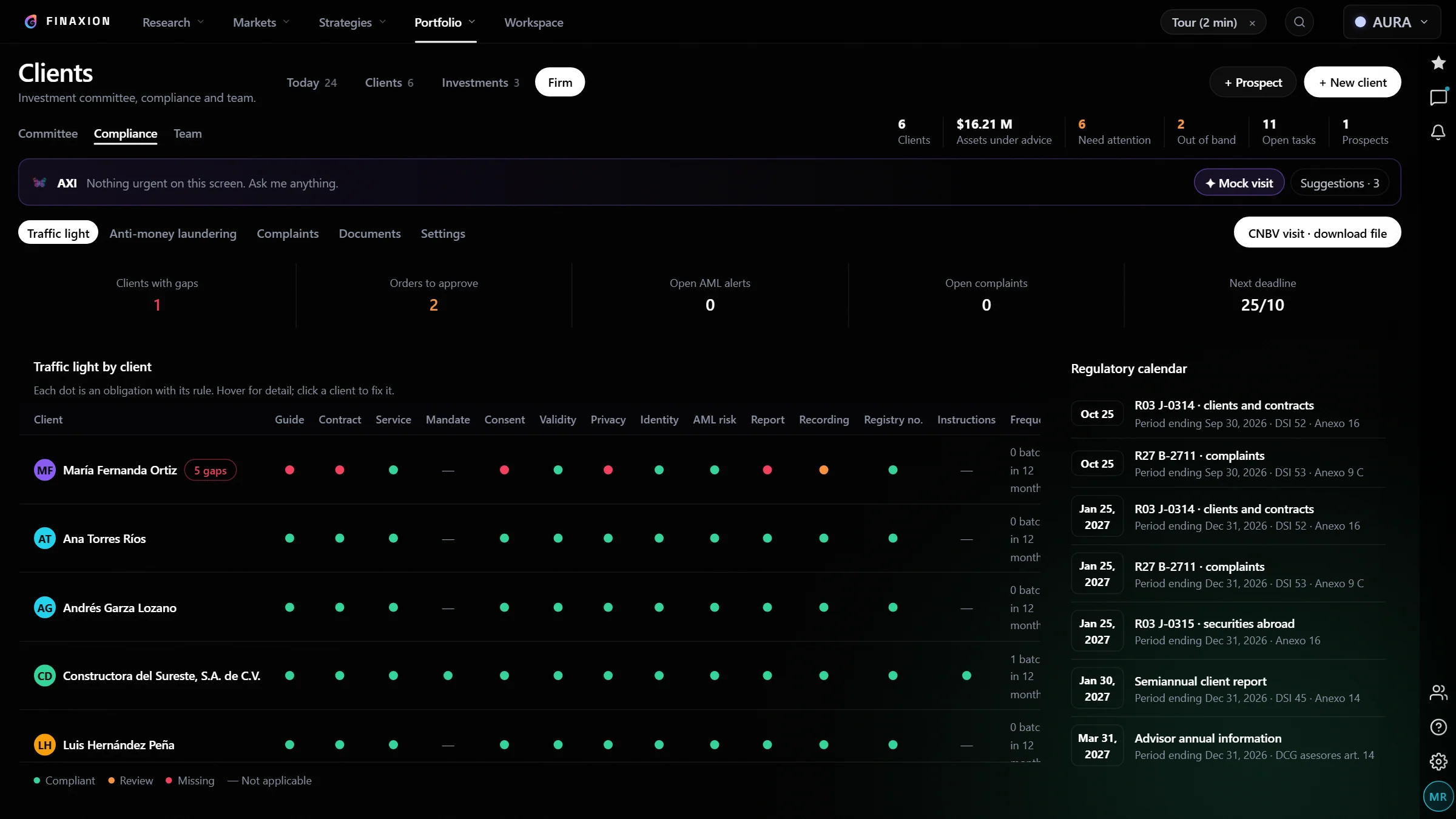The image size is (1456, 819).
Task: Click the Clients with gaps count
Action: [157, 305]
